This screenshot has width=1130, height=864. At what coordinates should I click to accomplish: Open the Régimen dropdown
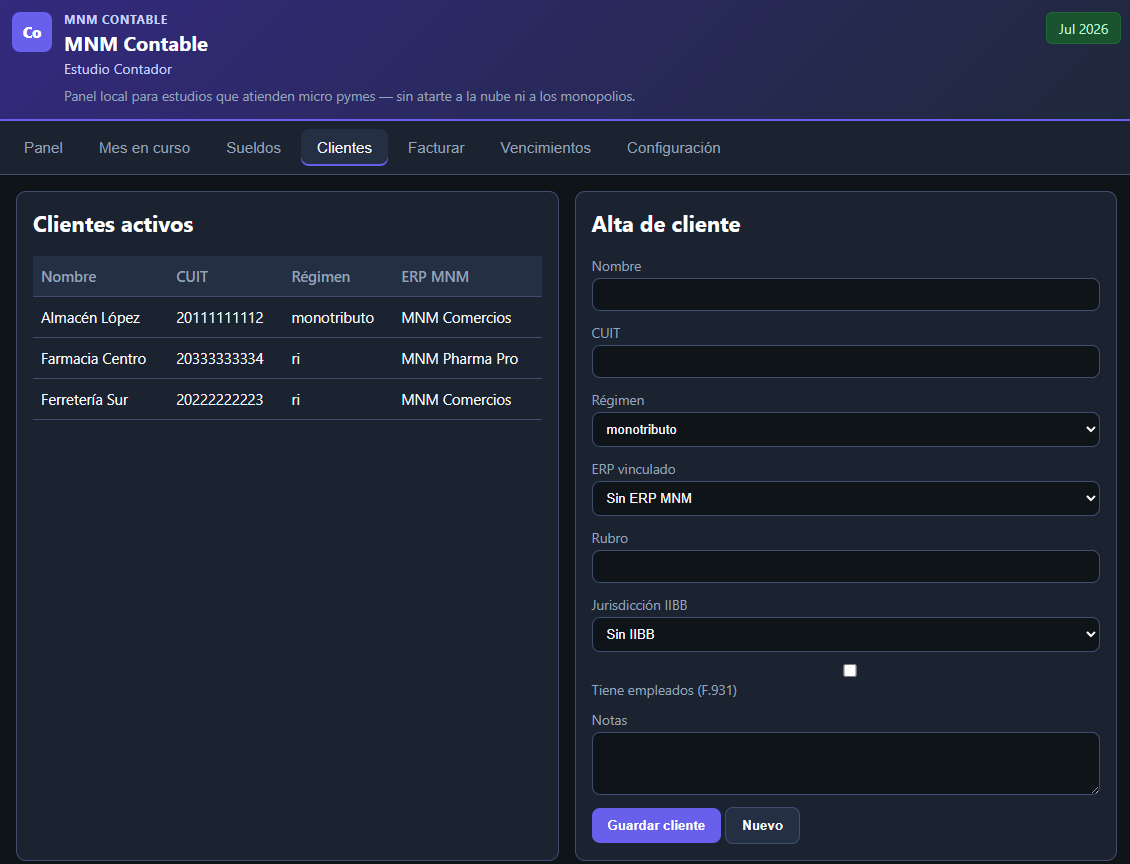point(845,429)
